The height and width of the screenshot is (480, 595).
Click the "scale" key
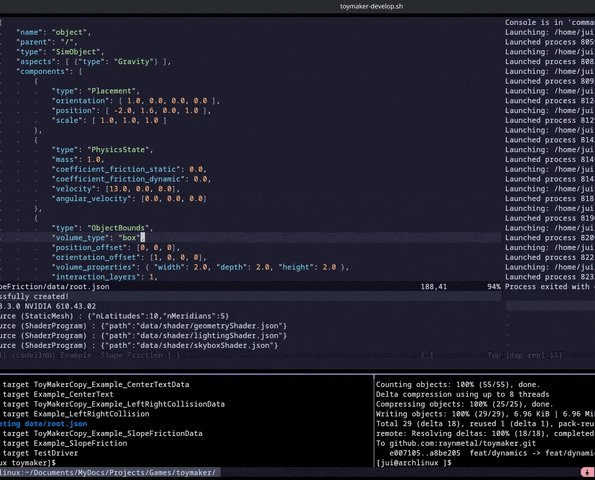[x=67, y=120]
